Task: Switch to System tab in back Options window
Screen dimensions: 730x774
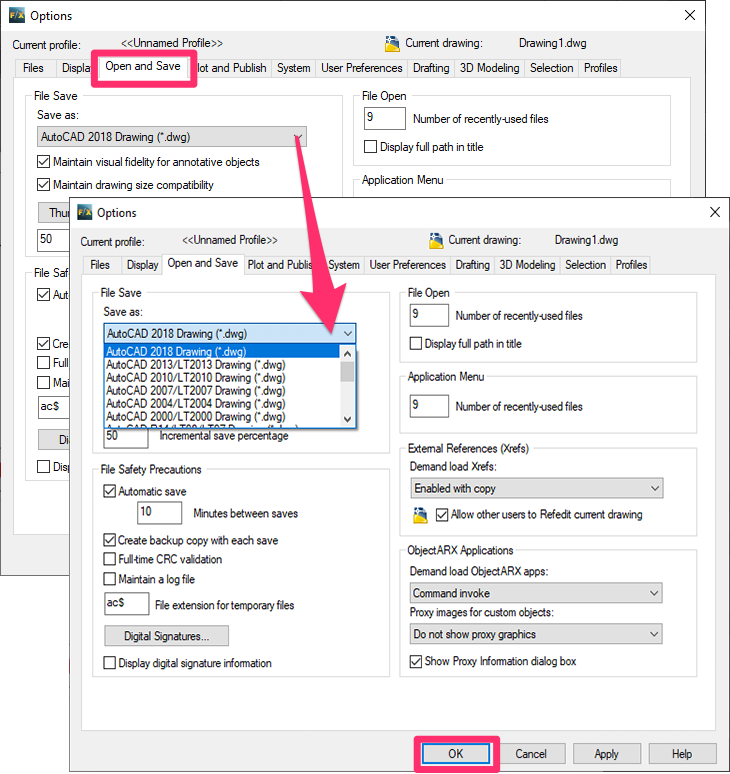Action: pos(294,68)
